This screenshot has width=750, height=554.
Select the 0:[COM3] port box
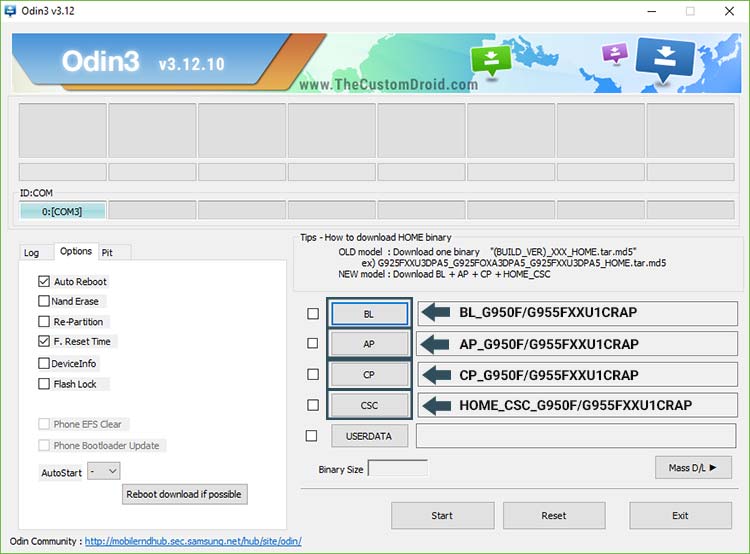click(x=62, y=211)
